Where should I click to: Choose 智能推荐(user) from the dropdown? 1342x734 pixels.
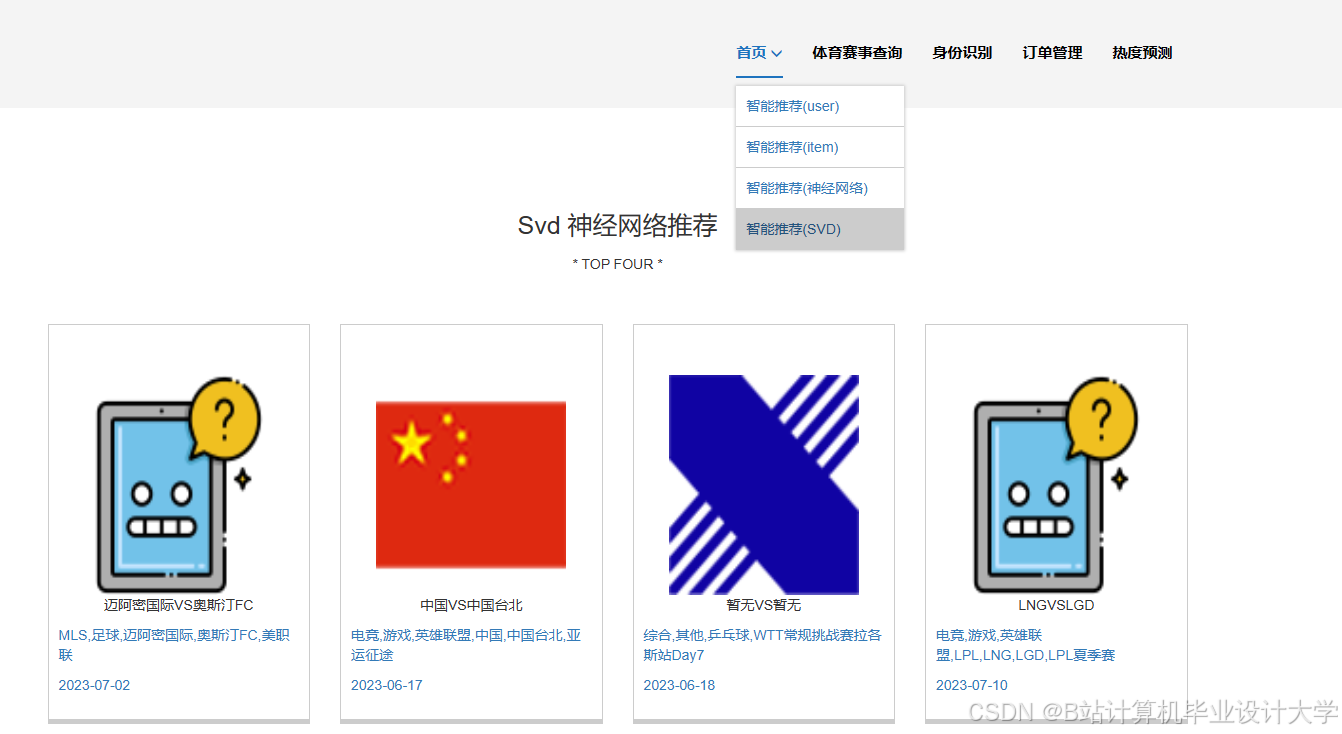pos(820,106)
